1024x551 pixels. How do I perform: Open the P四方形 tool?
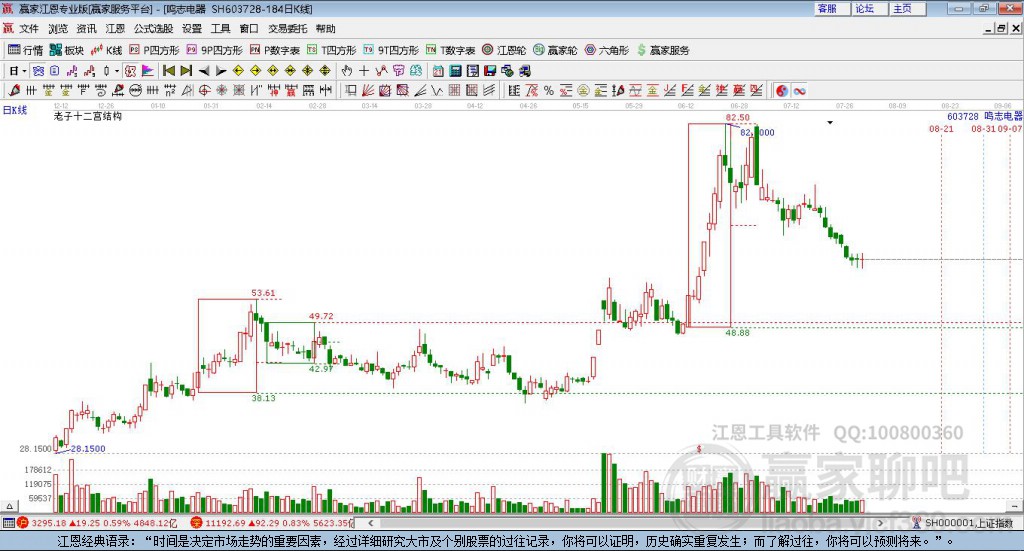154,50
